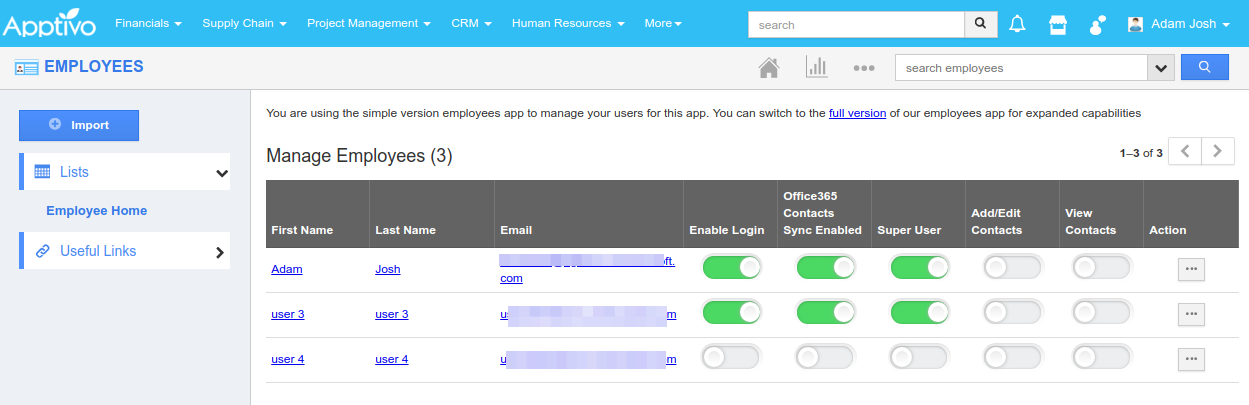Image resolution: width=1249 pixels, height=405 pixels.
Task: Open the Financials menu
Action: [x=148, y=23]
